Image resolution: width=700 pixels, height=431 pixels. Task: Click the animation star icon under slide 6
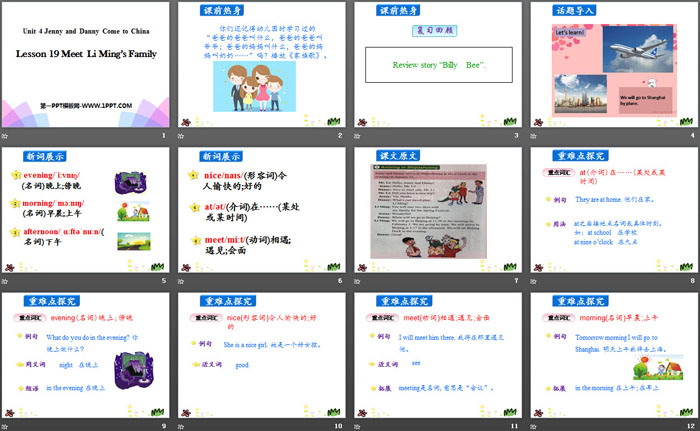tap(181, 281)
